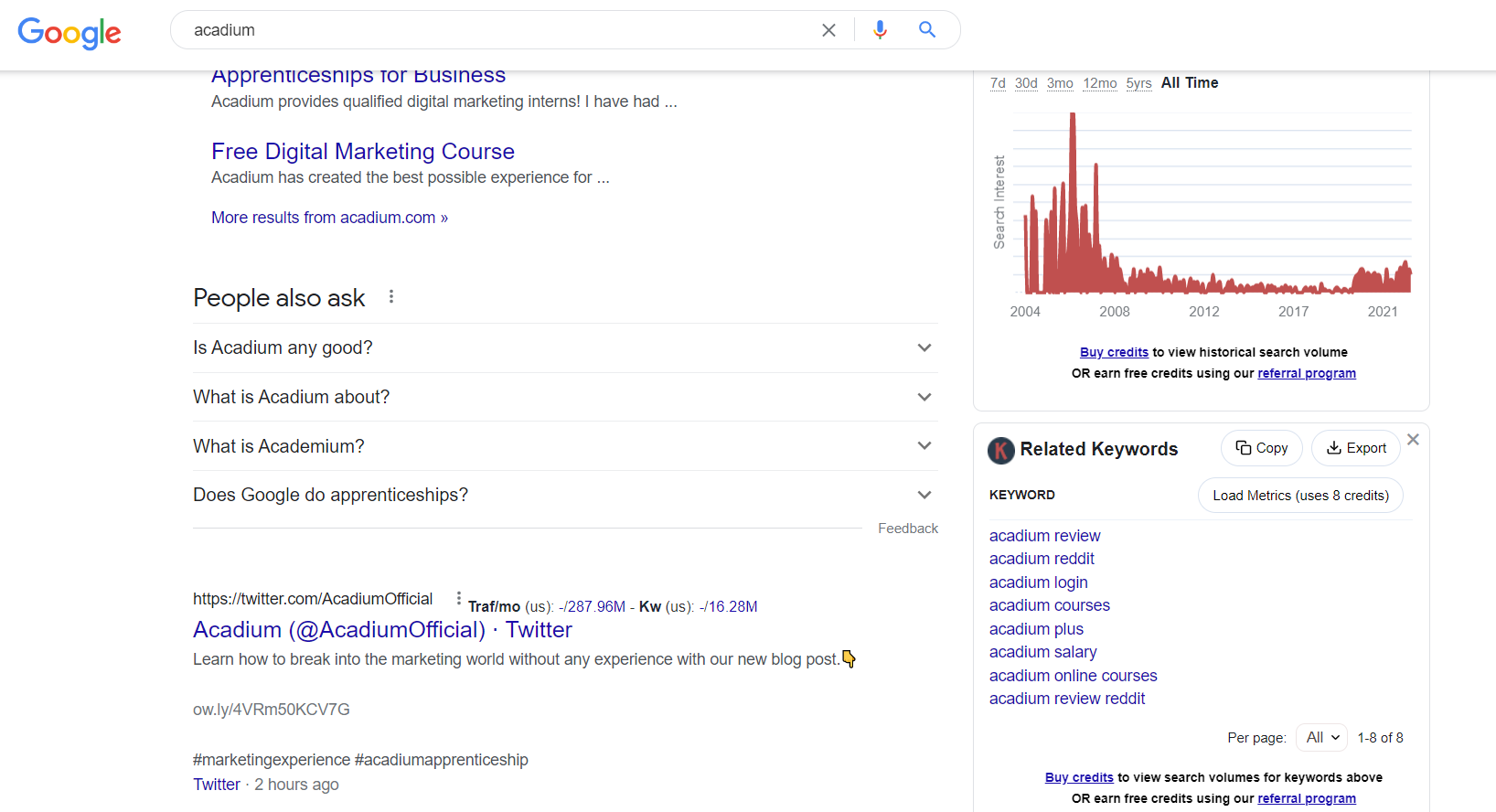Click the search interest trend chart

pyautogui.click(x=1212, y=202)
